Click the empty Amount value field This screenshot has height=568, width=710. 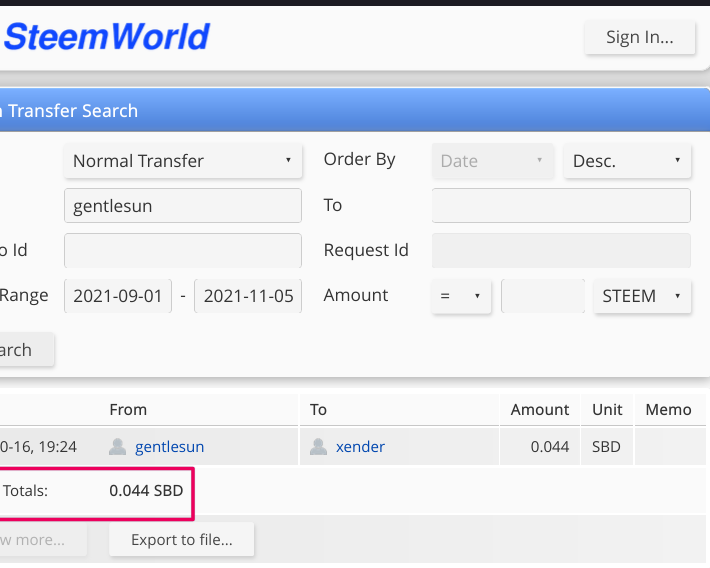[543, 296]
